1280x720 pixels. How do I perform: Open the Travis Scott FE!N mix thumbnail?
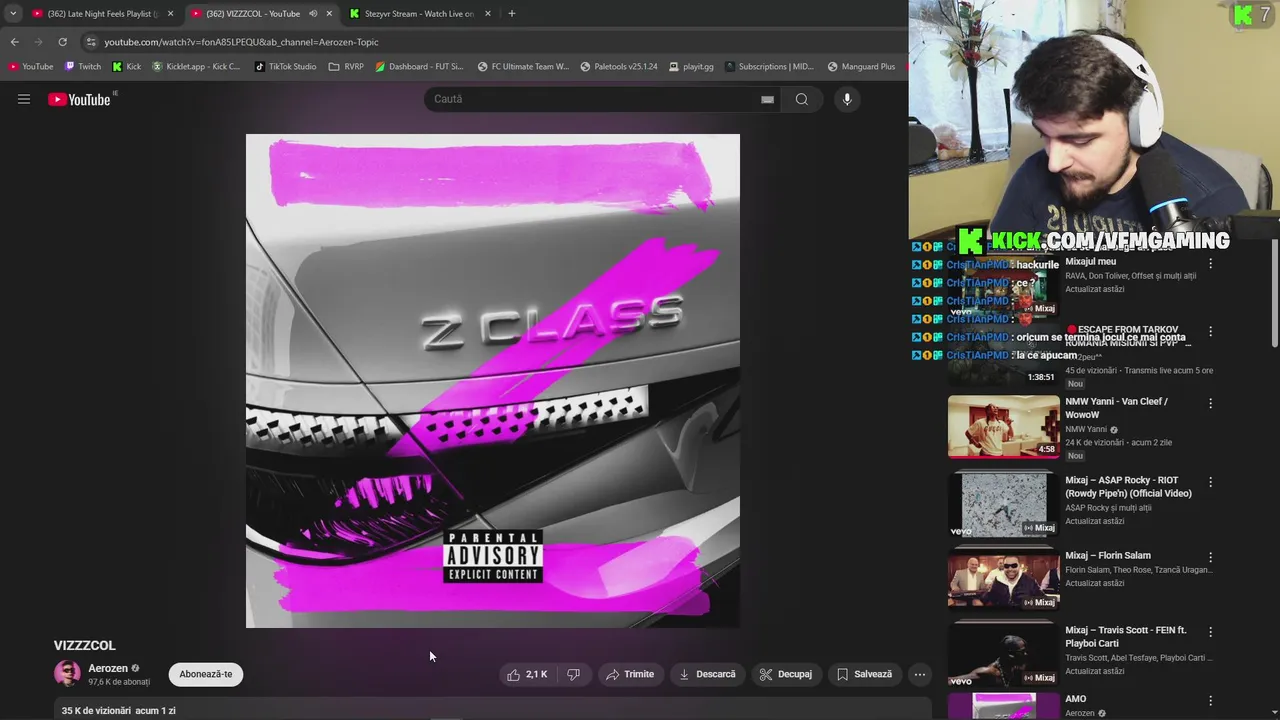[x=1004, y=654]
